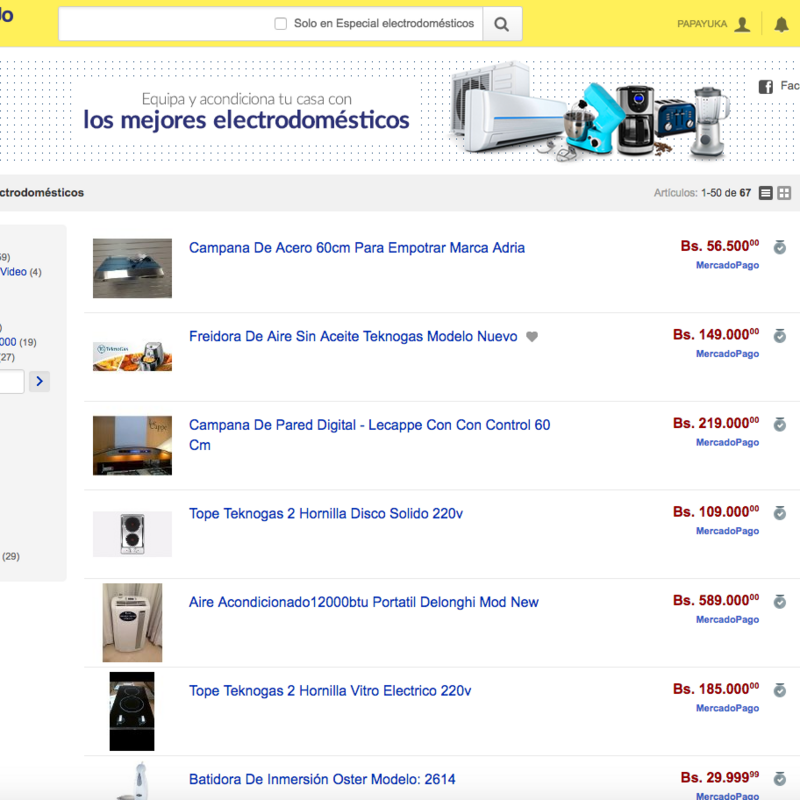The width and height of the screenshot is (800, 800).
Task: Open the Campana De Pared Digital thumbnail
Action: (132, 445)
